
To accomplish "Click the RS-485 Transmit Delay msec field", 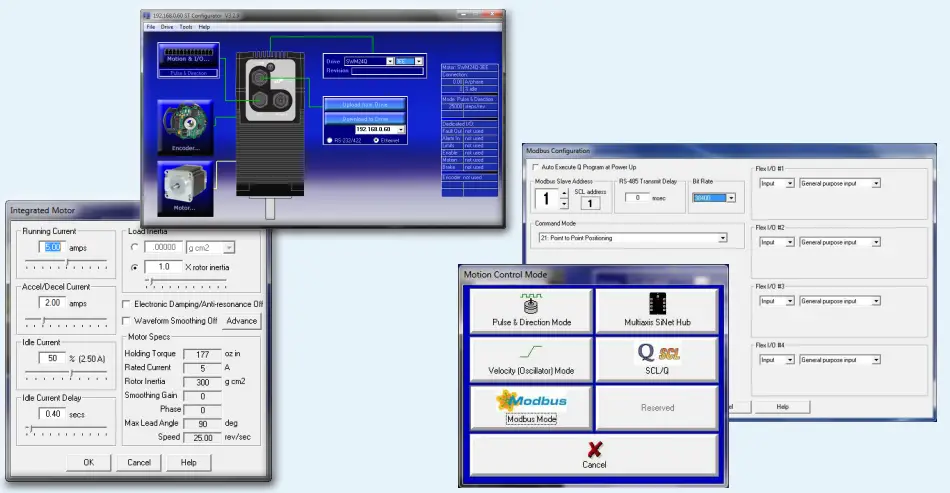I will point(637,198).
